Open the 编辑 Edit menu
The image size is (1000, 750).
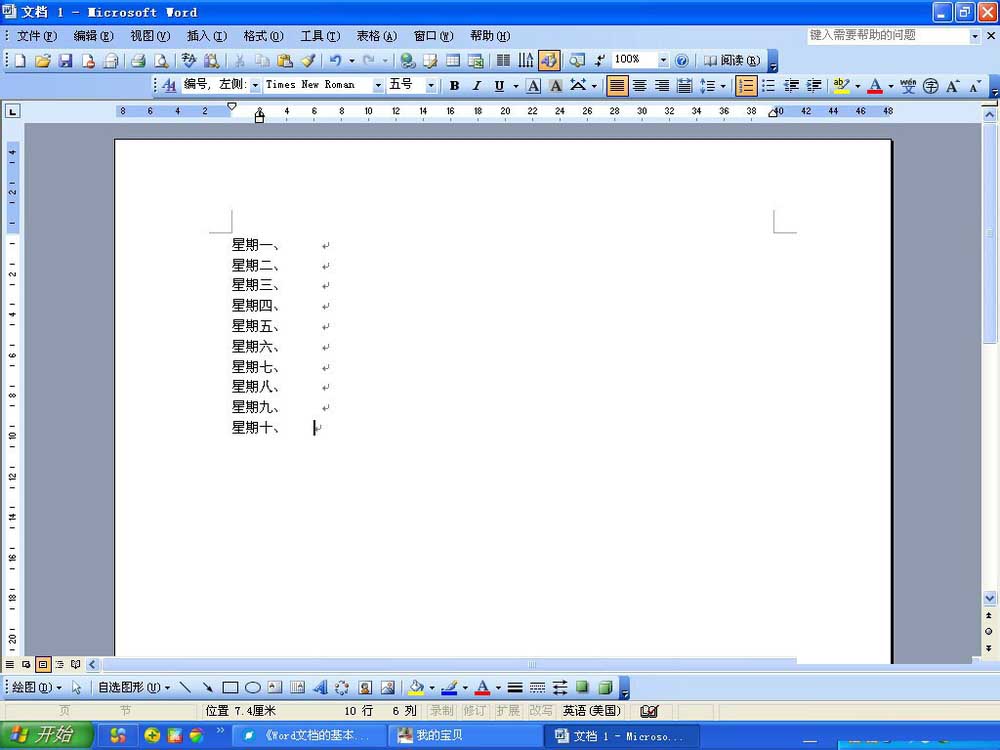point(93,36)
